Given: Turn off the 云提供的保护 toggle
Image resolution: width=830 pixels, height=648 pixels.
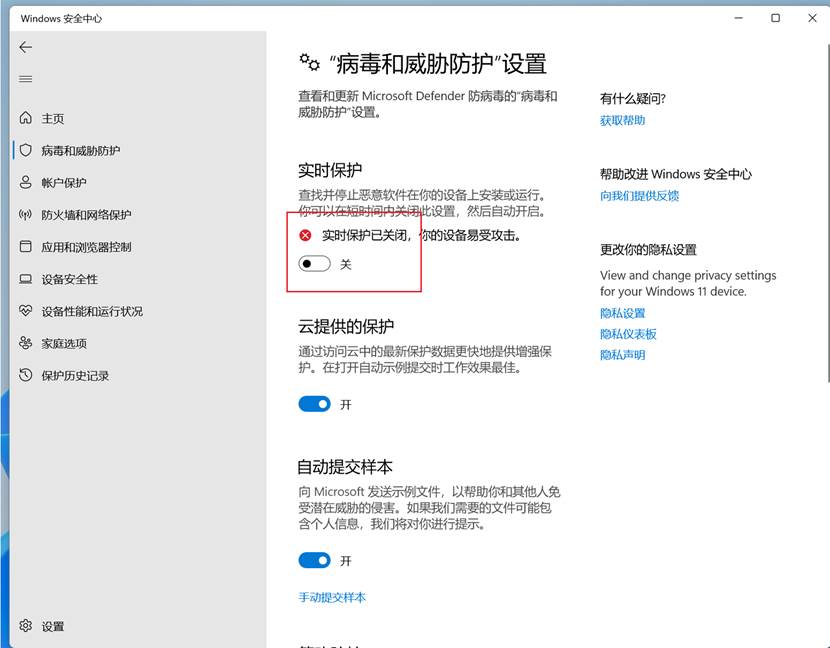Looking at the screenshot, I should coord(314,404).
